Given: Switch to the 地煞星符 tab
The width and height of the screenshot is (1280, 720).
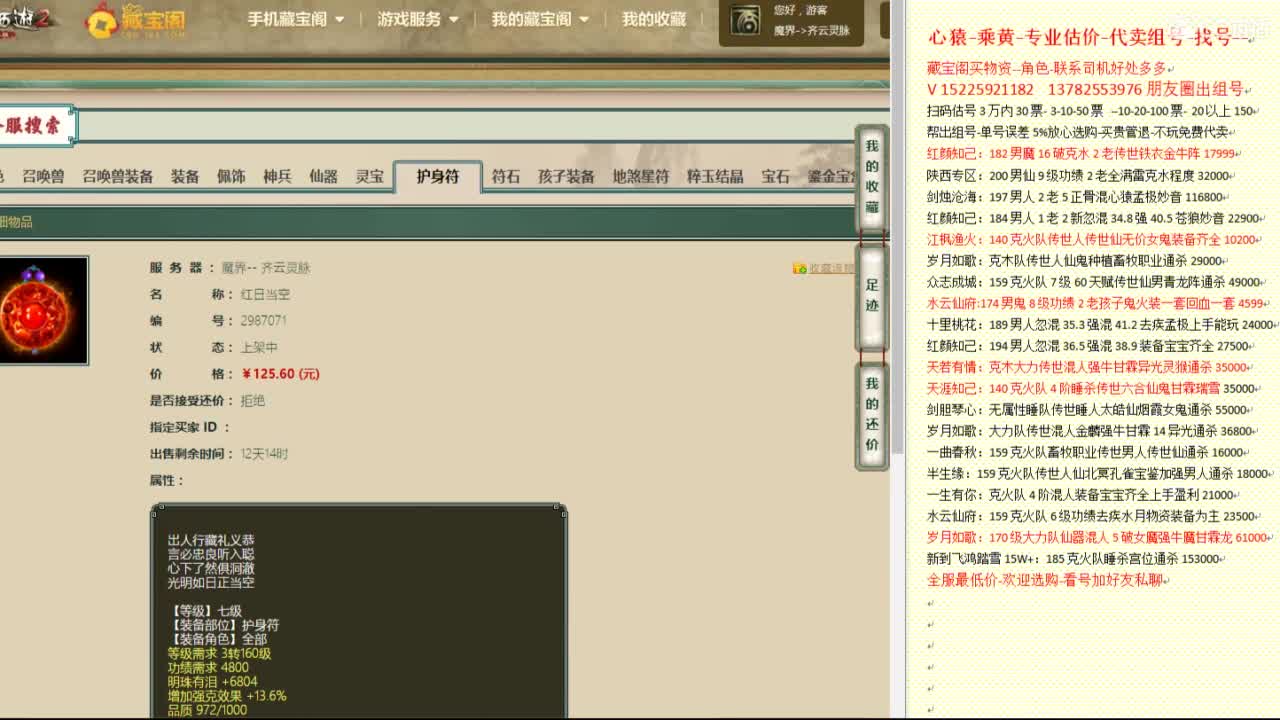Looking at the screenshot, I should [x=641, y=176].
